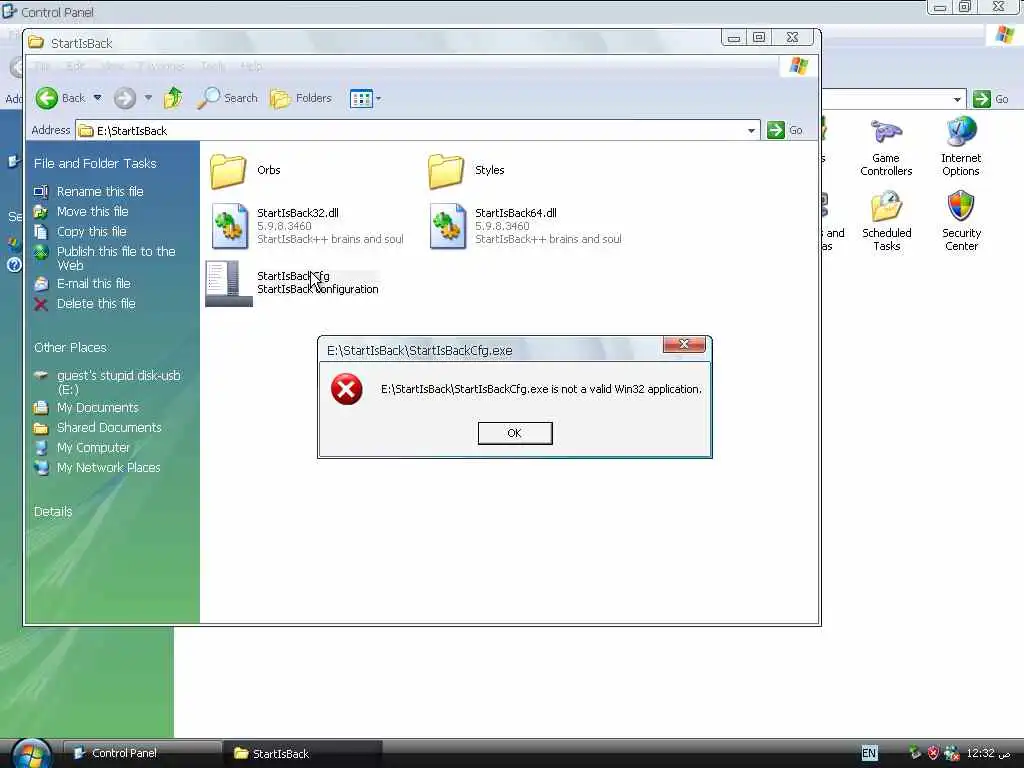Maximize the StartIsBack window

(759, 37)
